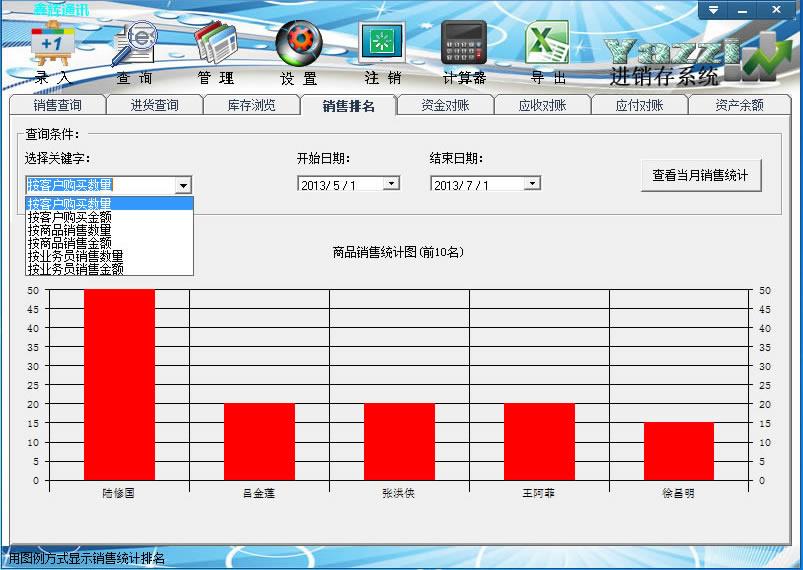The width and height of the screenshot is (803, 570).
Task: Choose 按业务员销售金额 in the list
Action: point(110,268)
